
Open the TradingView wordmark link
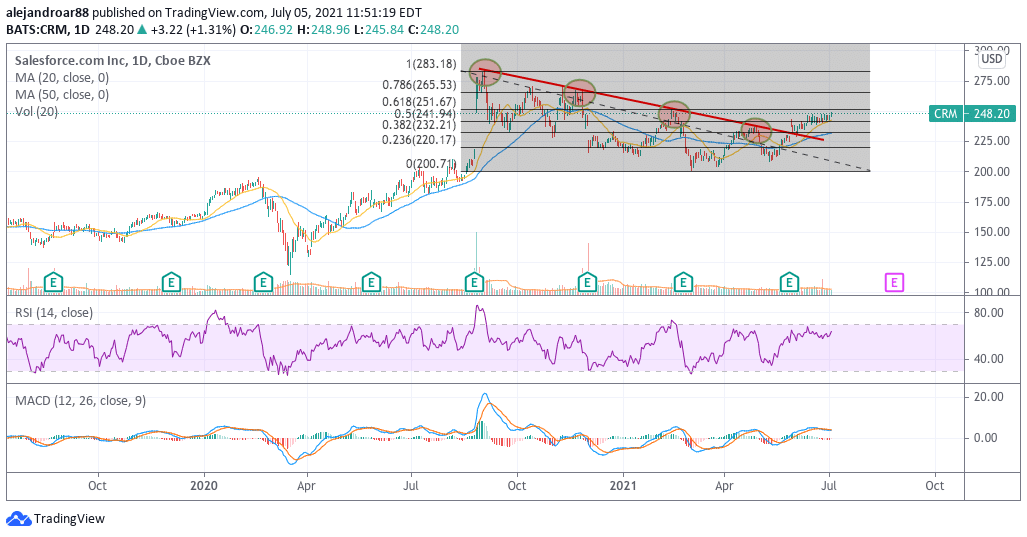click(69, 519)
